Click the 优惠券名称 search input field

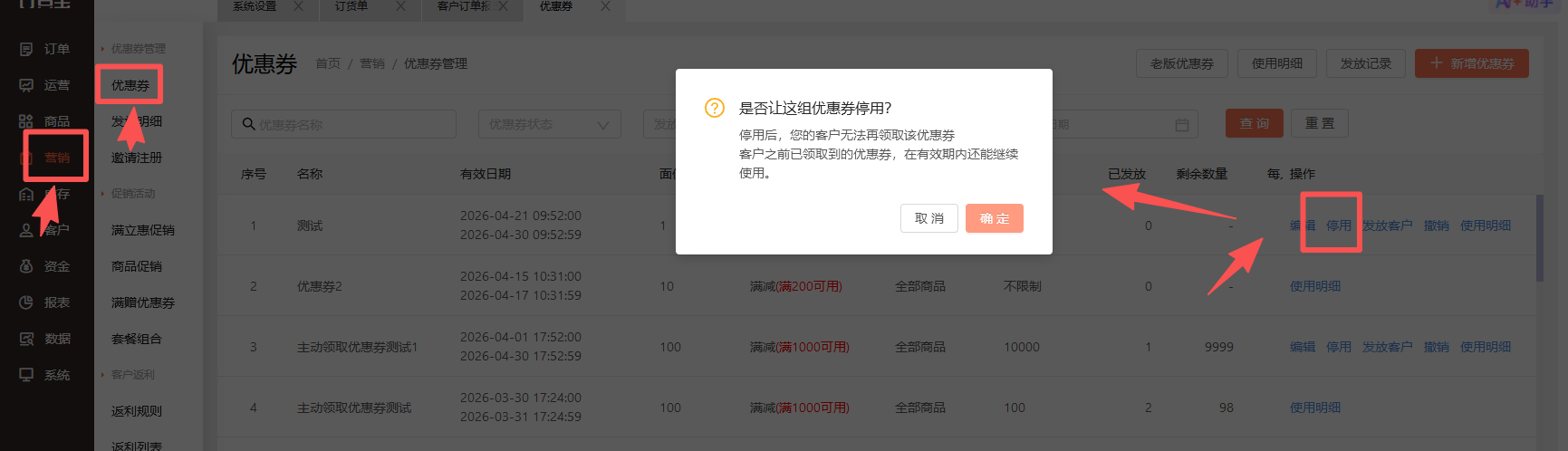pos(343,124)
